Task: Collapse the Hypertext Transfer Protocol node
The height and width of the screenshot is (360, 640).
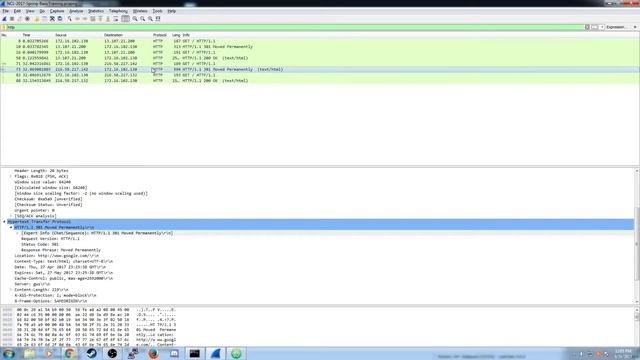Action: (x=4, y=222)
